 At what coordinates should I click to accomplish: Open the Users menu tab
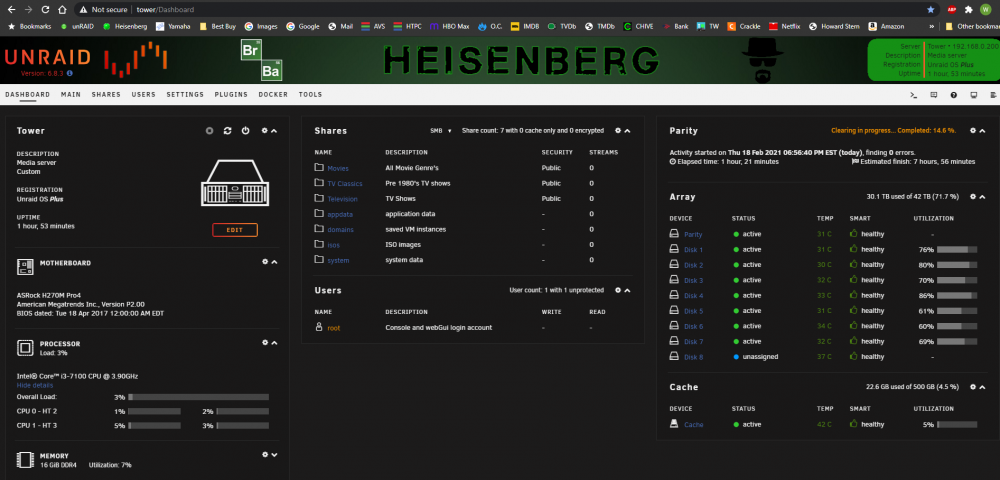pos(143,94)
